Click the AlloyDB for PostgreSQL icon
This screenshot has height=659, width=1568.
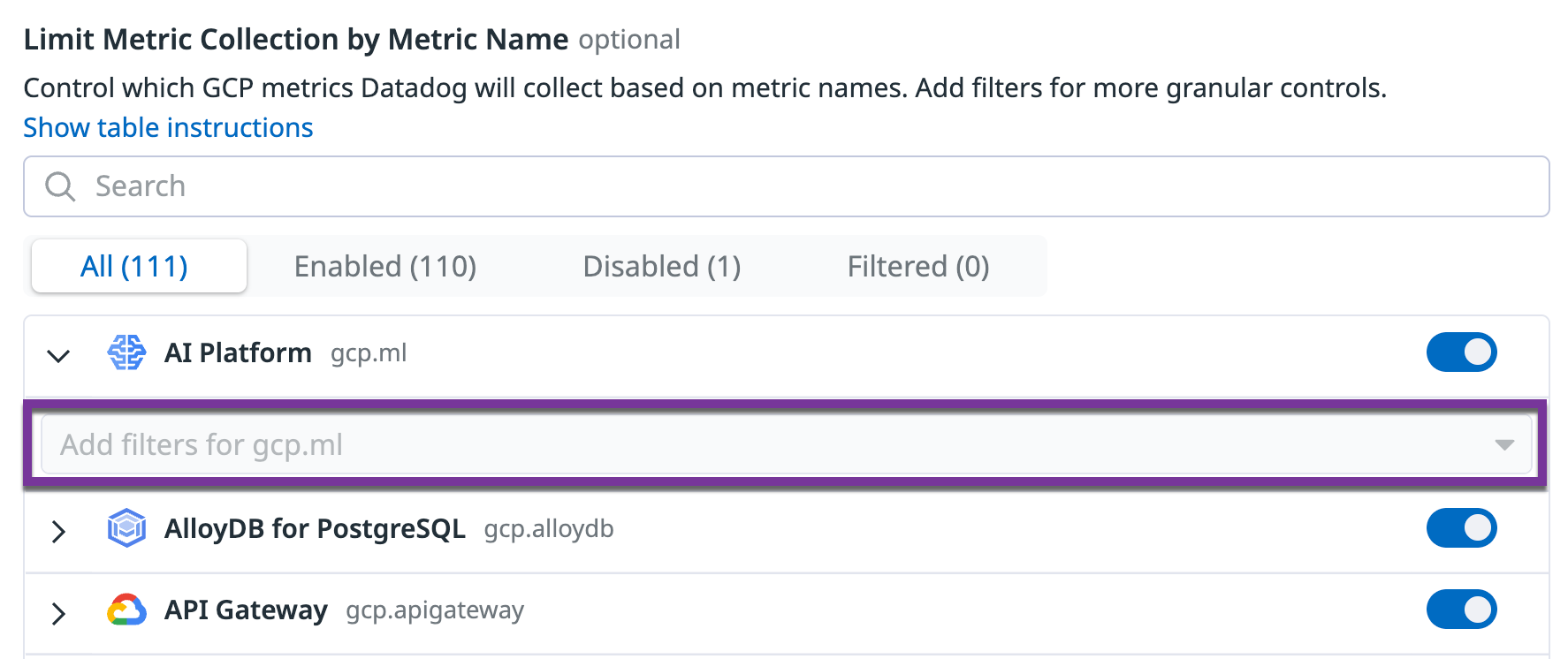point(126,528)
